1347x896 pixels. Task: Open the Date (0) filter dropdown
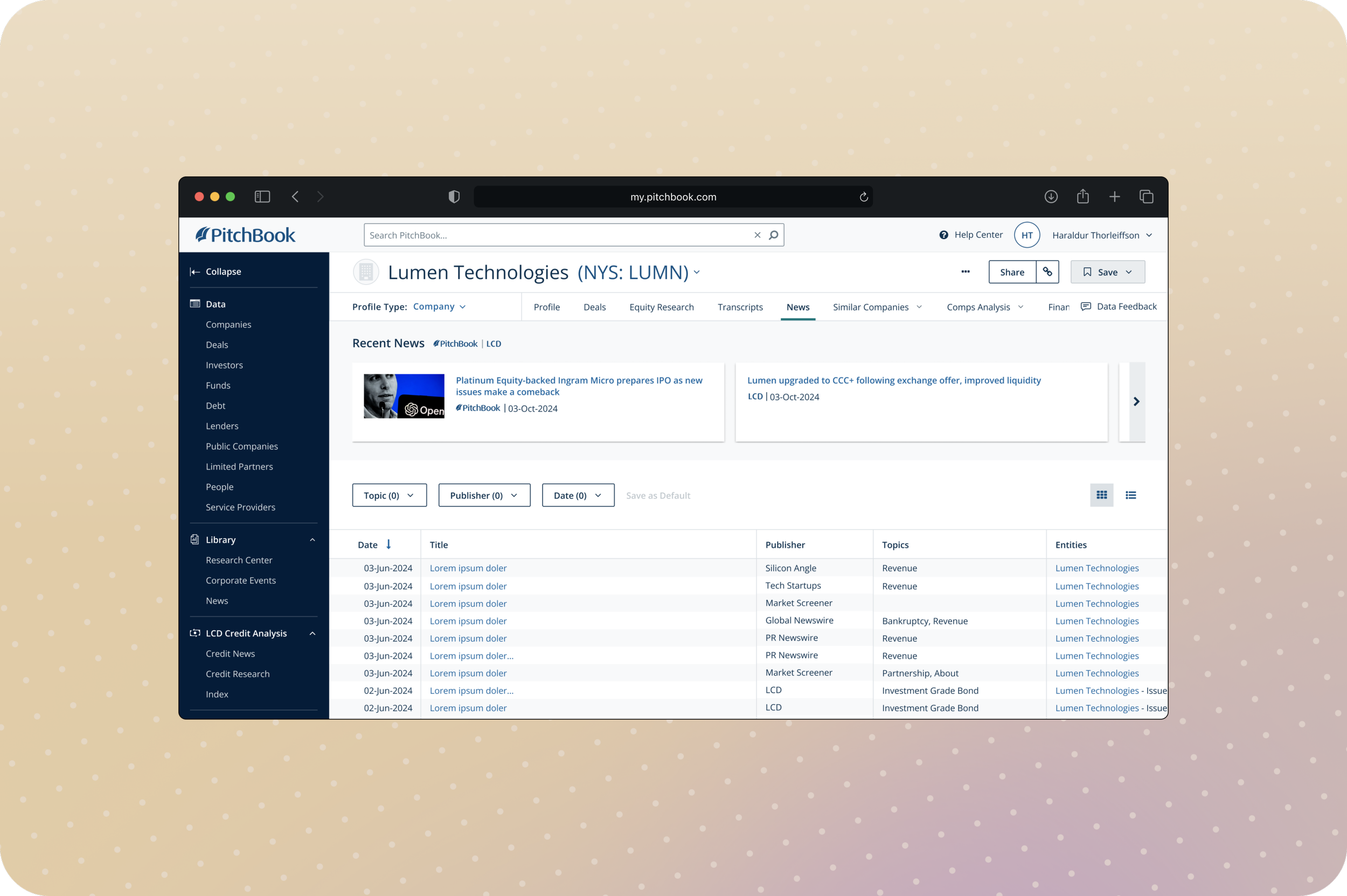tap(578, 495)
